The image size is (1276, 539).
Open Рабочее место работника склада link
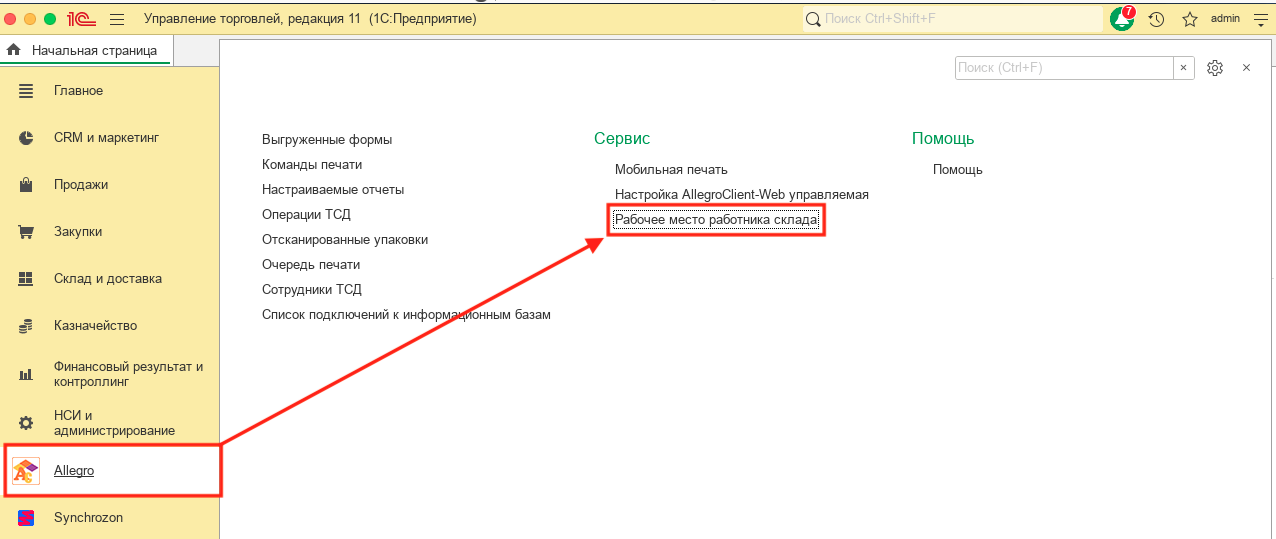point(716,219)
